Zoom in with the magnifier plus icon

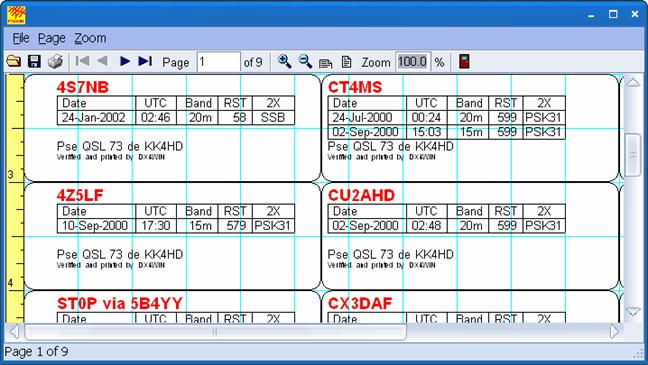pos(284,62)
